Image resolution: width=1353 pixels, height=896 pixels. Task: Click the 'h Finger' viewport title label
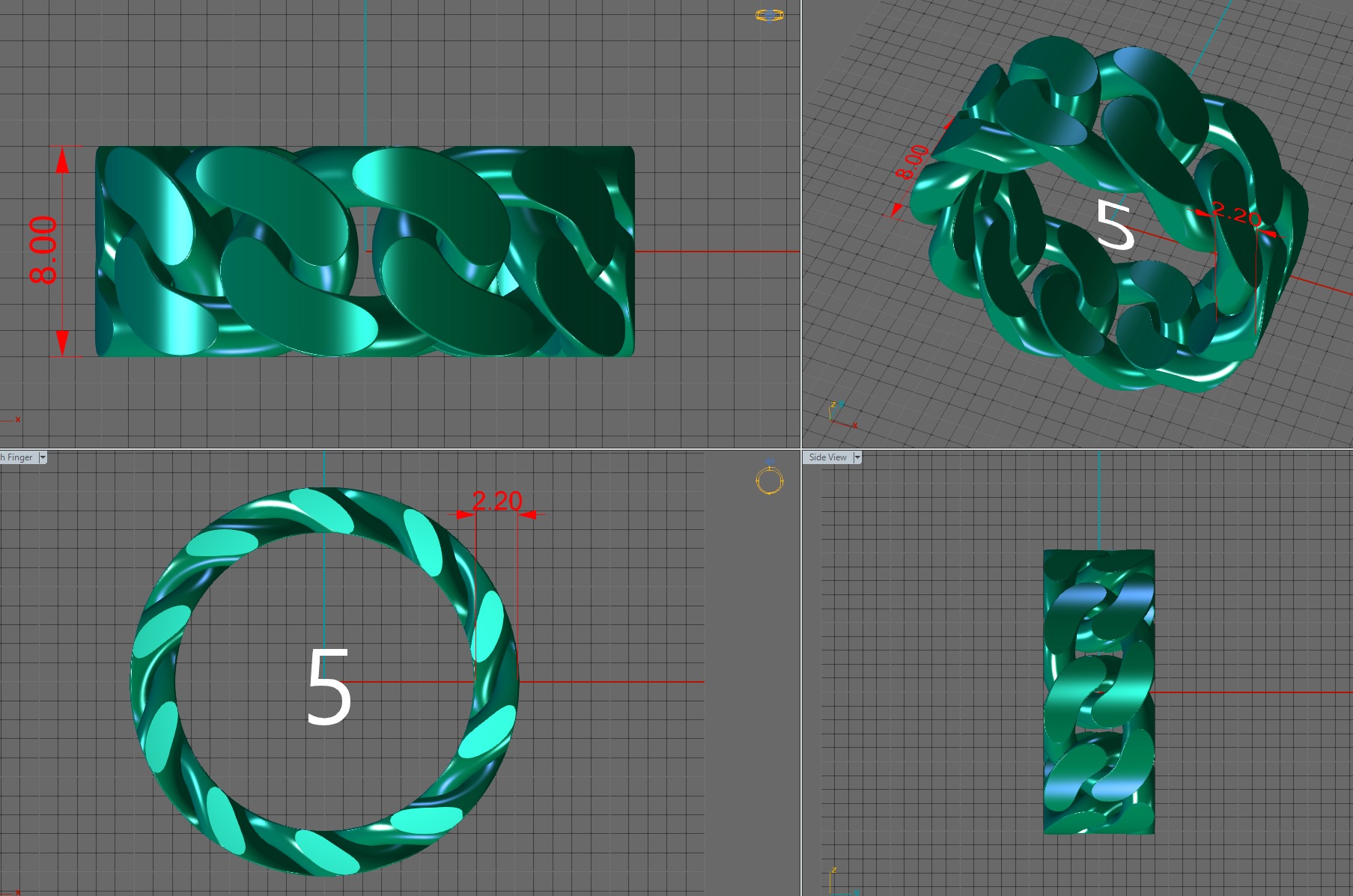point(18,457)
